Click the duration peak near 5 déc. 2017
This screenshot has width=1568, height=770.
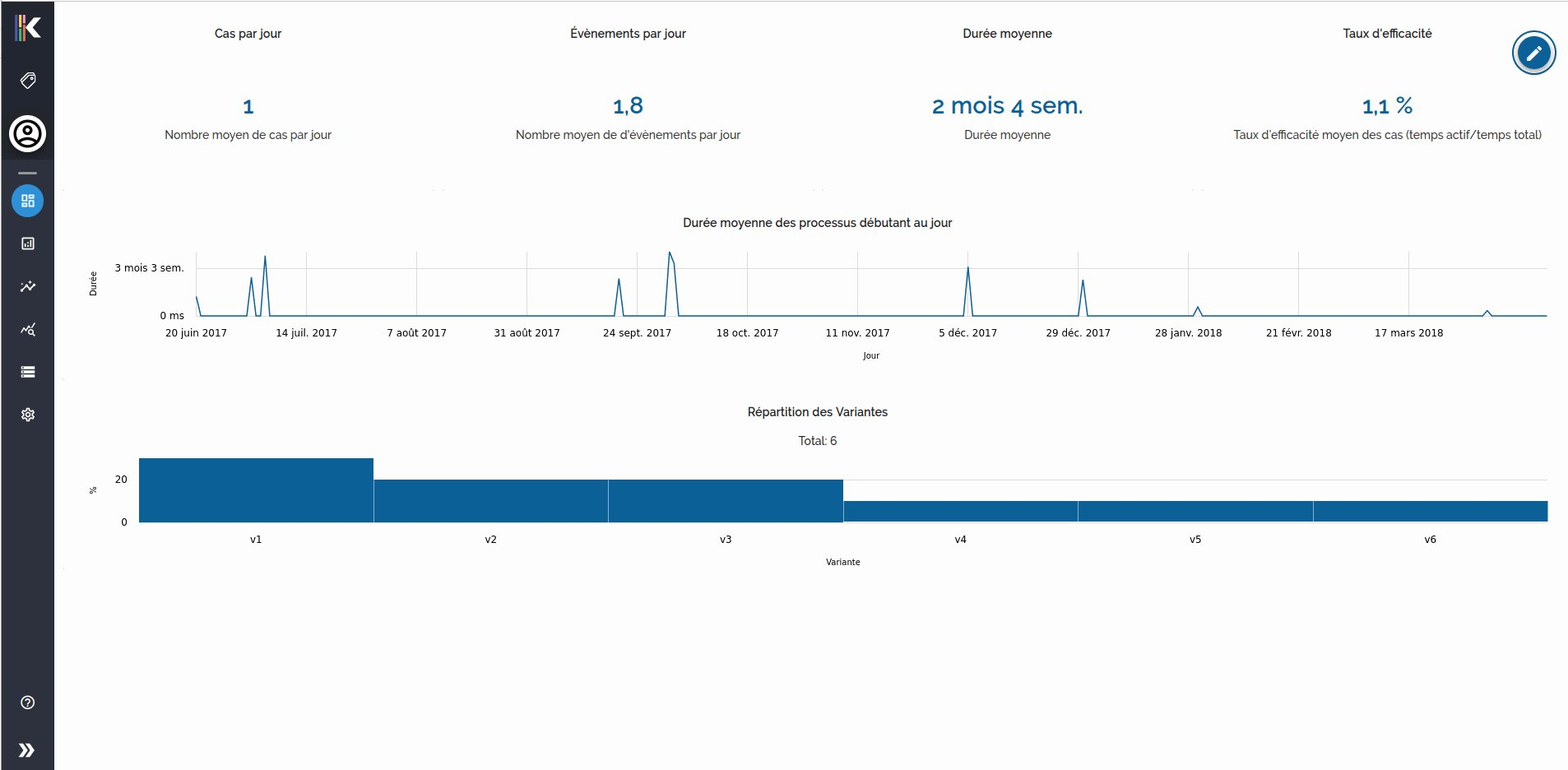tap(967, 268)
